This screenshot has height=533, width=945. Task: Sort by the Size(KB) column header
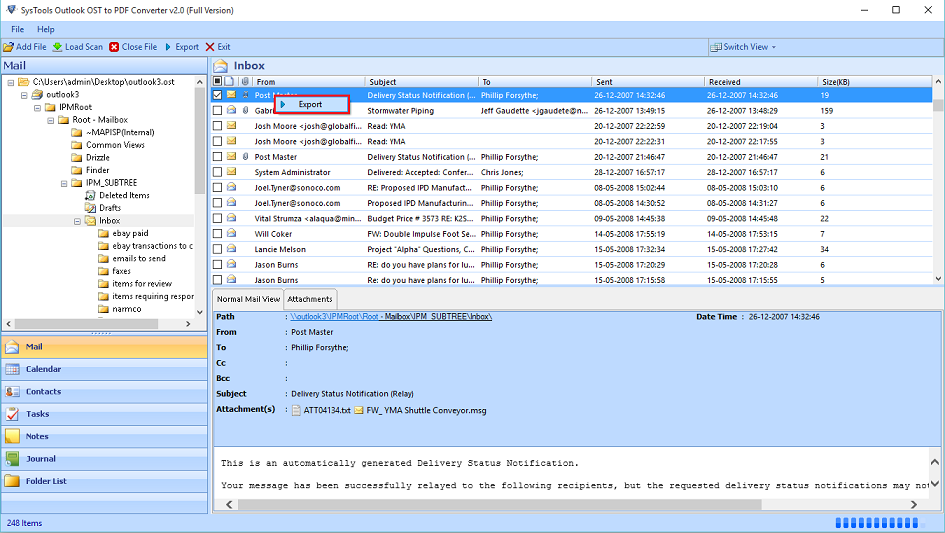tap(874, 82)
